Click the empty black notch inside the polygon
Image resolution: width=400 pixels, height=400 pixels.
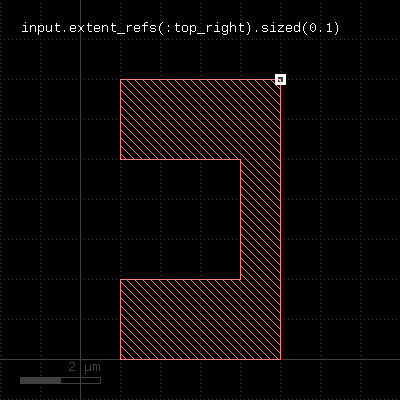[x=180, y=219]
